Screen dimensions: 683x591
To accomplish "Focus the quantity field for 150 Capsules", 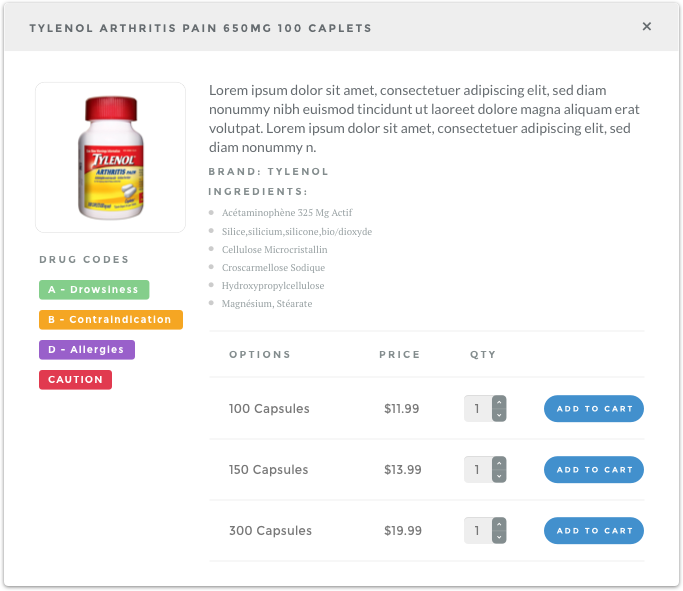I will coord(477,470).
